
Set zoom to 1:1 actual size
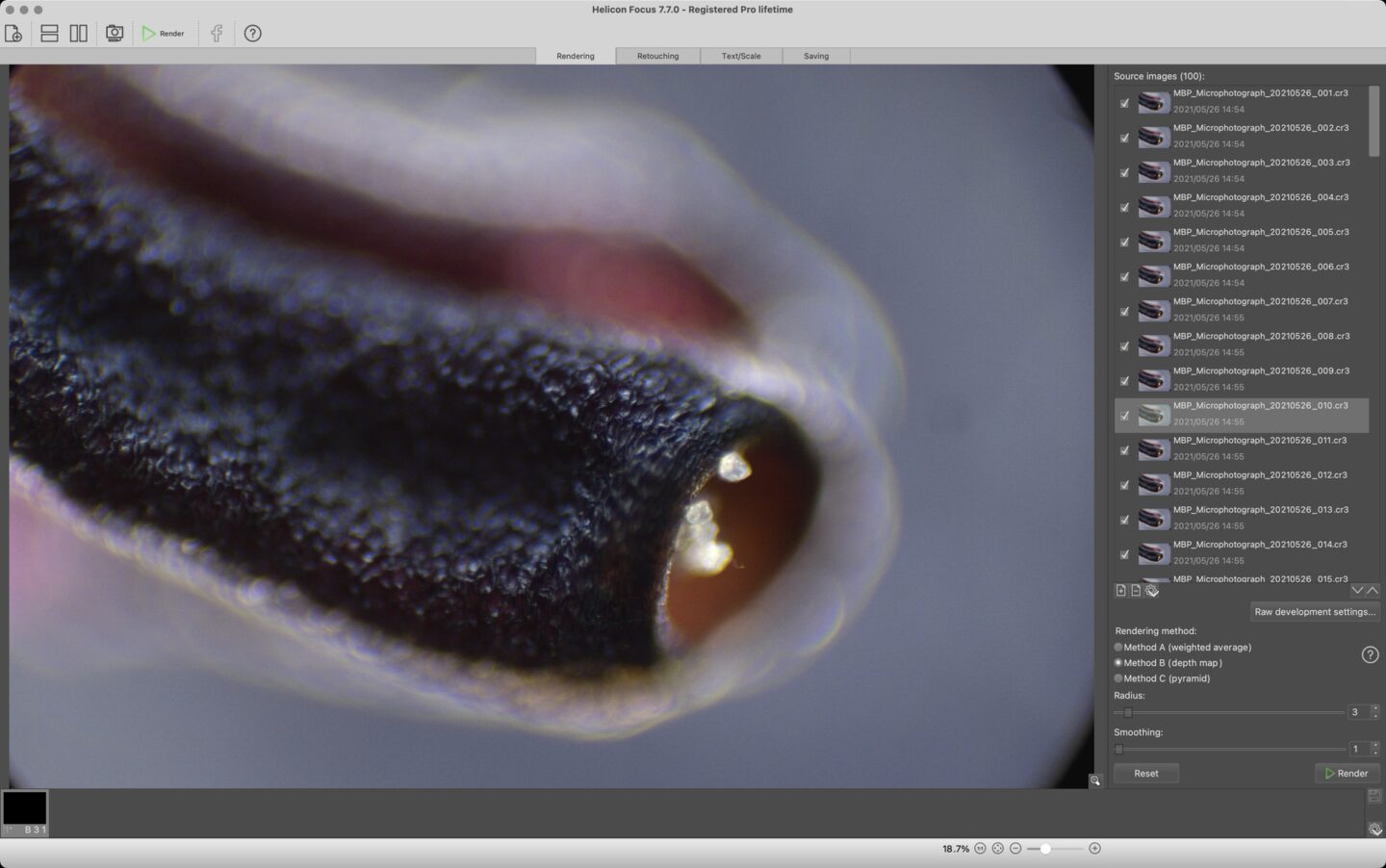click(x=980, y=849)
